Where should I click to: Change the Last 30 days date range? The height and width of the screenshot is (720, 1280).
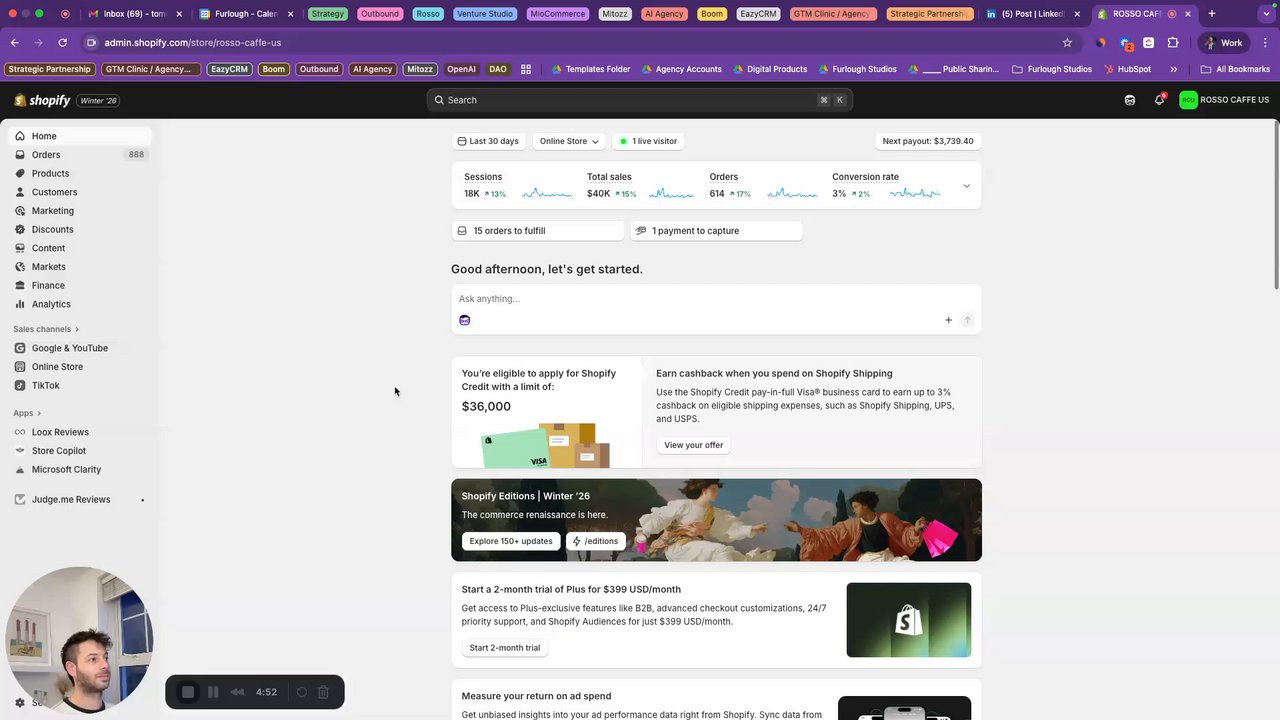click(x=488, y=141)
